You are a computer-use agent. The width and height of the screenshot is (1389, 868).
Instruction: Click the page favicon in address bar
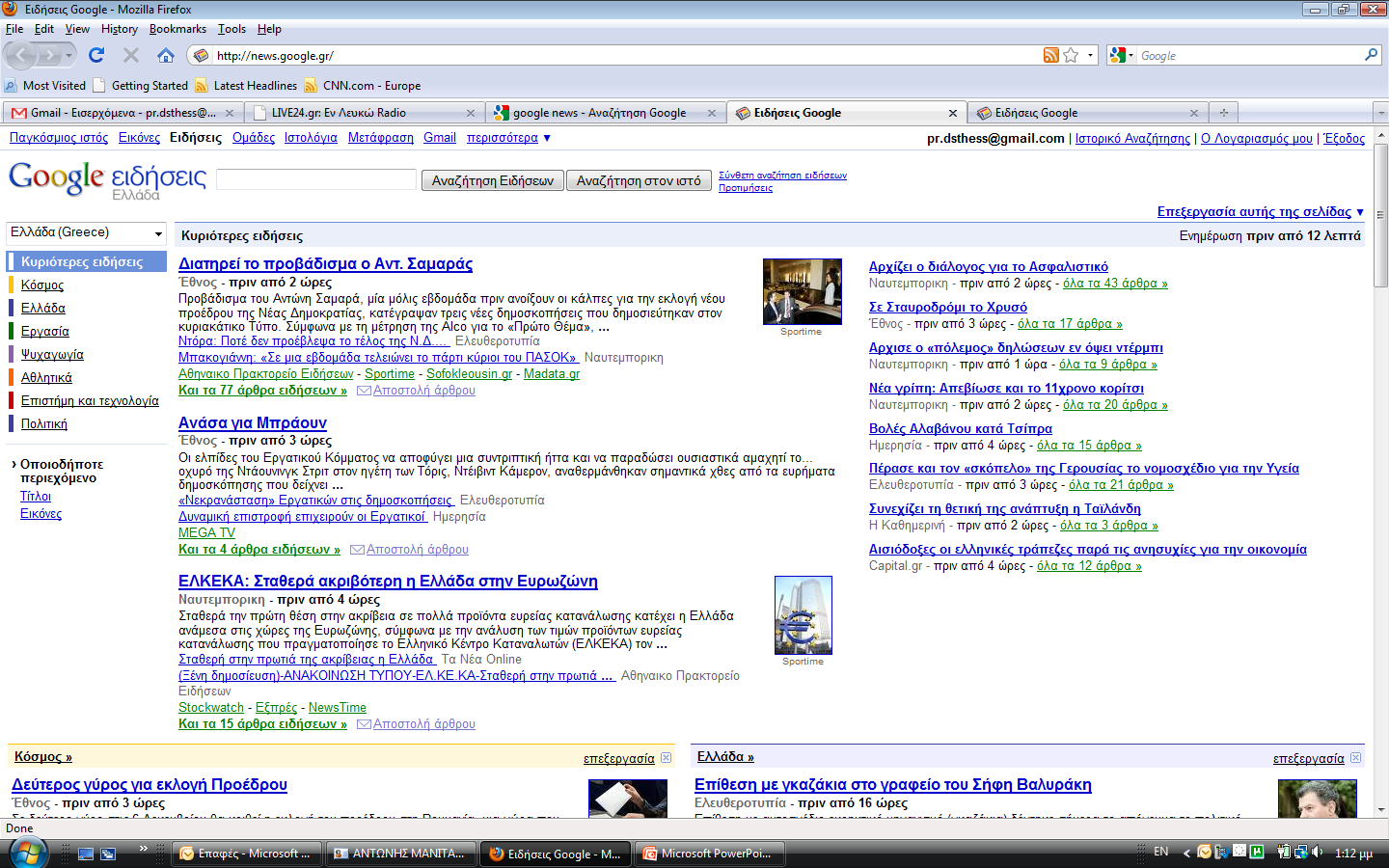tap(201, 56)
